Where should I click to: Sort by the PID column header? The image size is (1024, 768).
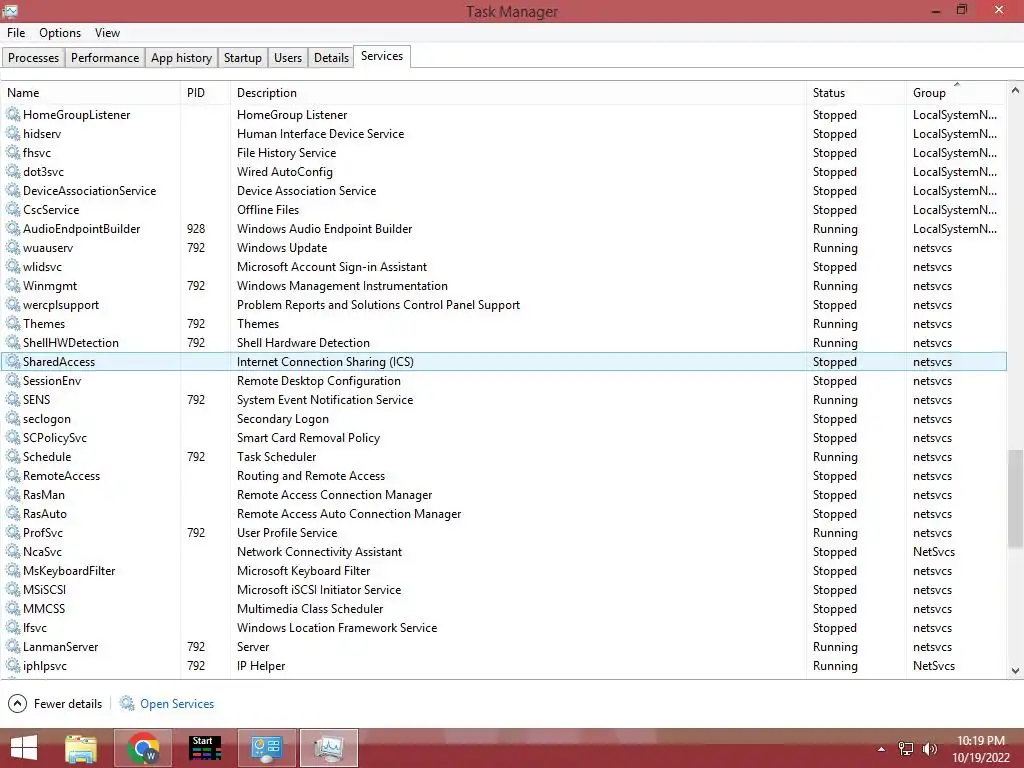206,93
